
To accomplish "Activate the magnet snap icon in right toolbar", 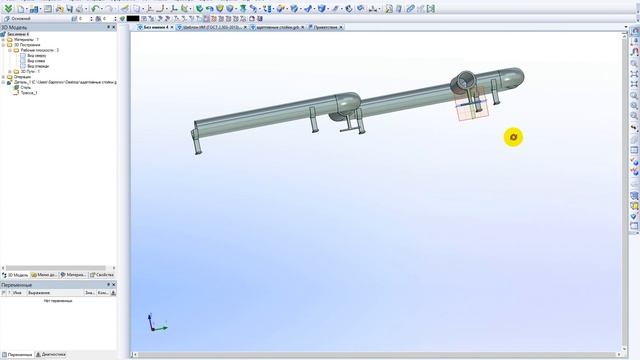I will (634, 52).
